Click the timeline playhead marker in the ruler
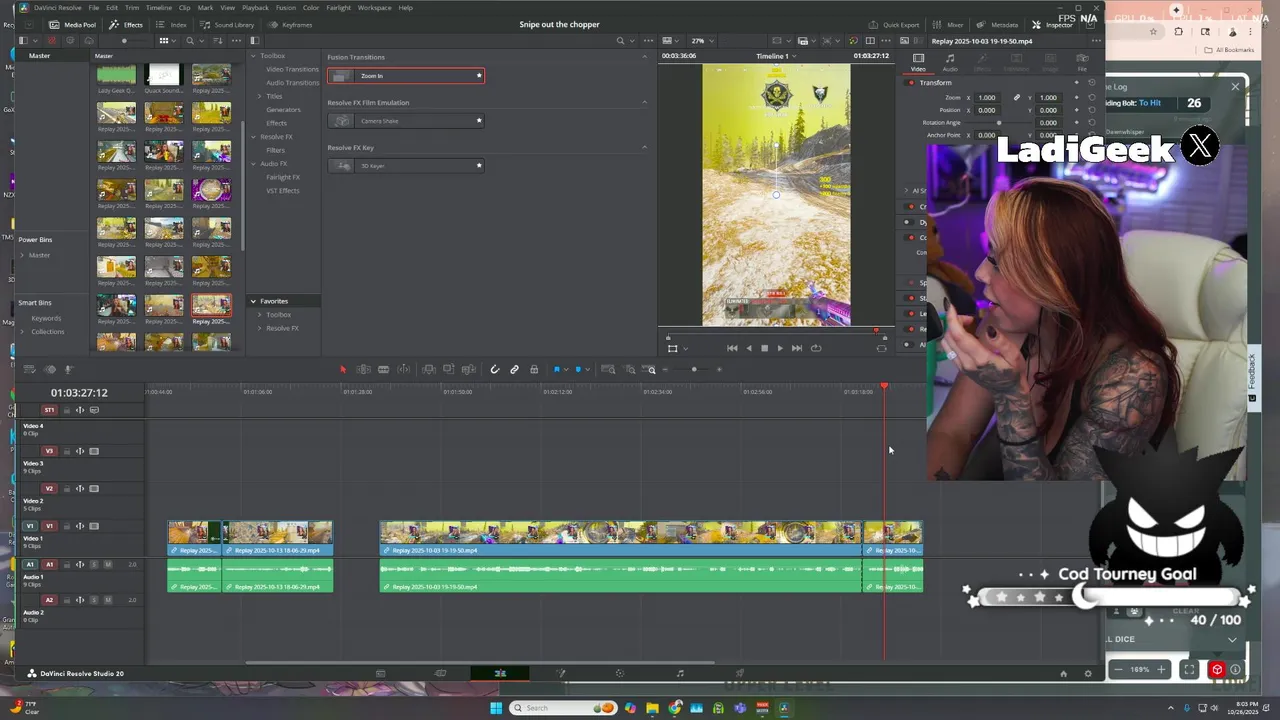 click(x=884, y=387)
